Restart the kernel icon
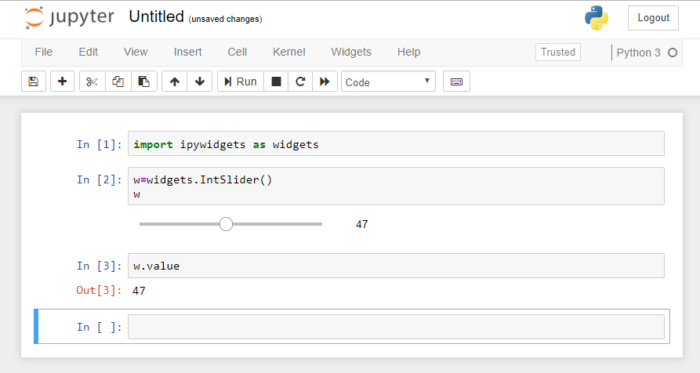The image size is (700, 373). coord(300,82)
